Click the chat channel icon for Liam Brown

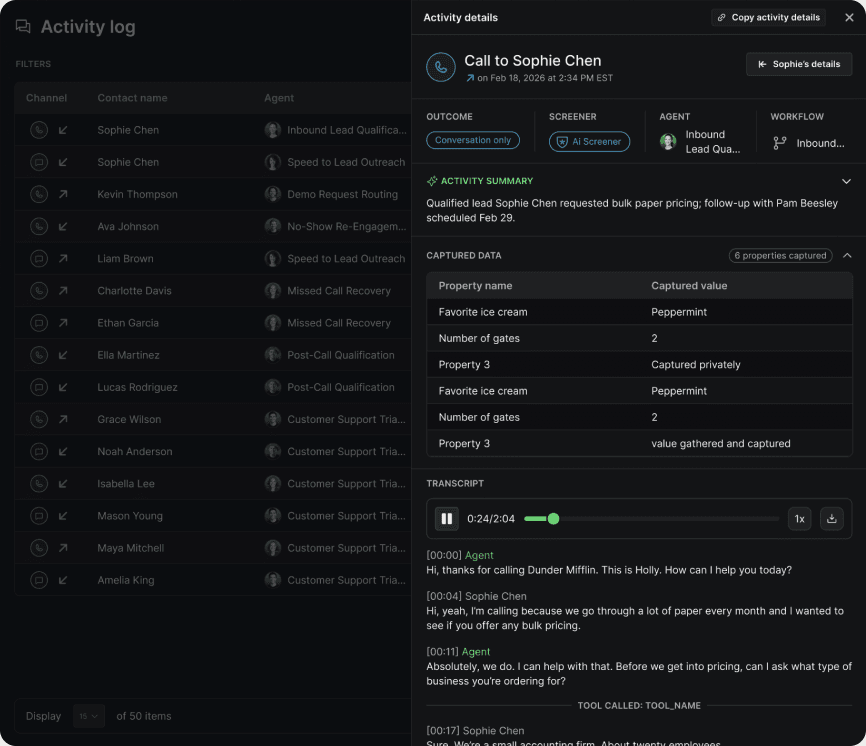coord(39,258)
